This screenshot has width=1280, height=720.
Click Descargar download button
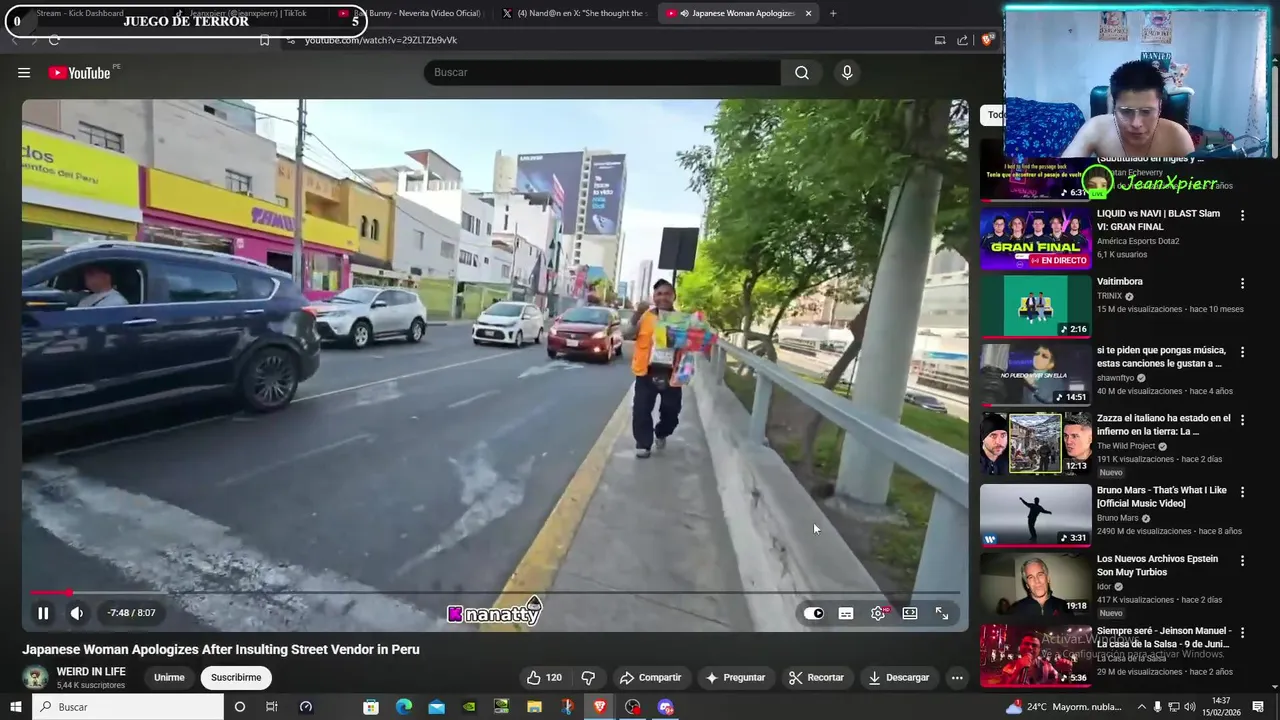tap(898, 677)
